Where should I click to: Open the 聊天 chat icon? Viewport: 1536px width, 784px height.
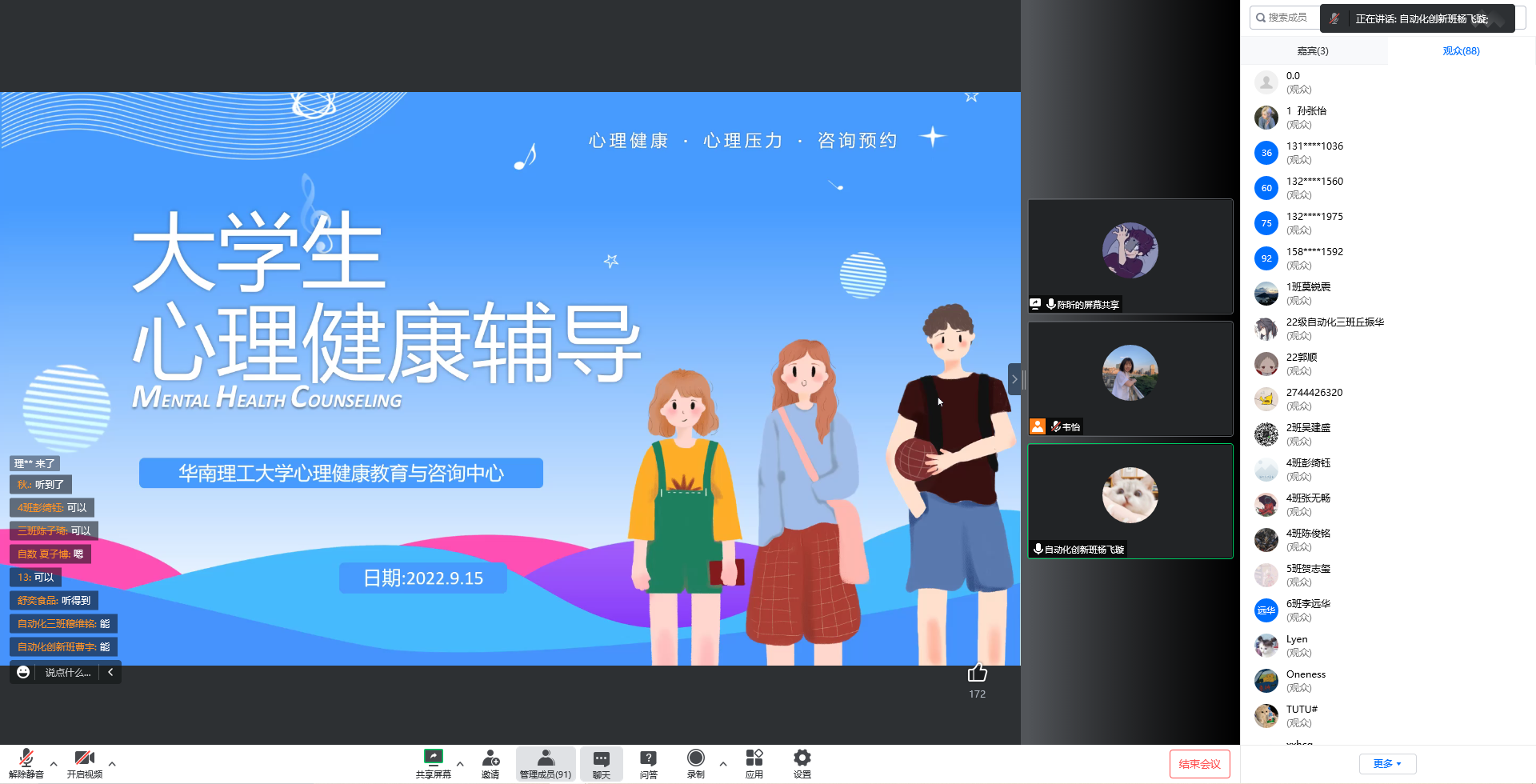[602, 763]
